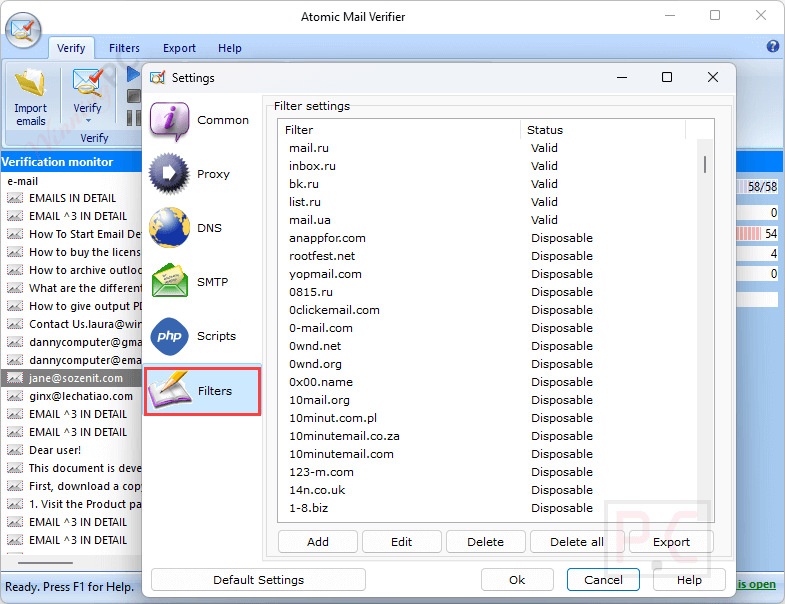Viewport: 785px width, 604px height.
Task: Select the inbox.ru filter row
Action: [488, 166]
